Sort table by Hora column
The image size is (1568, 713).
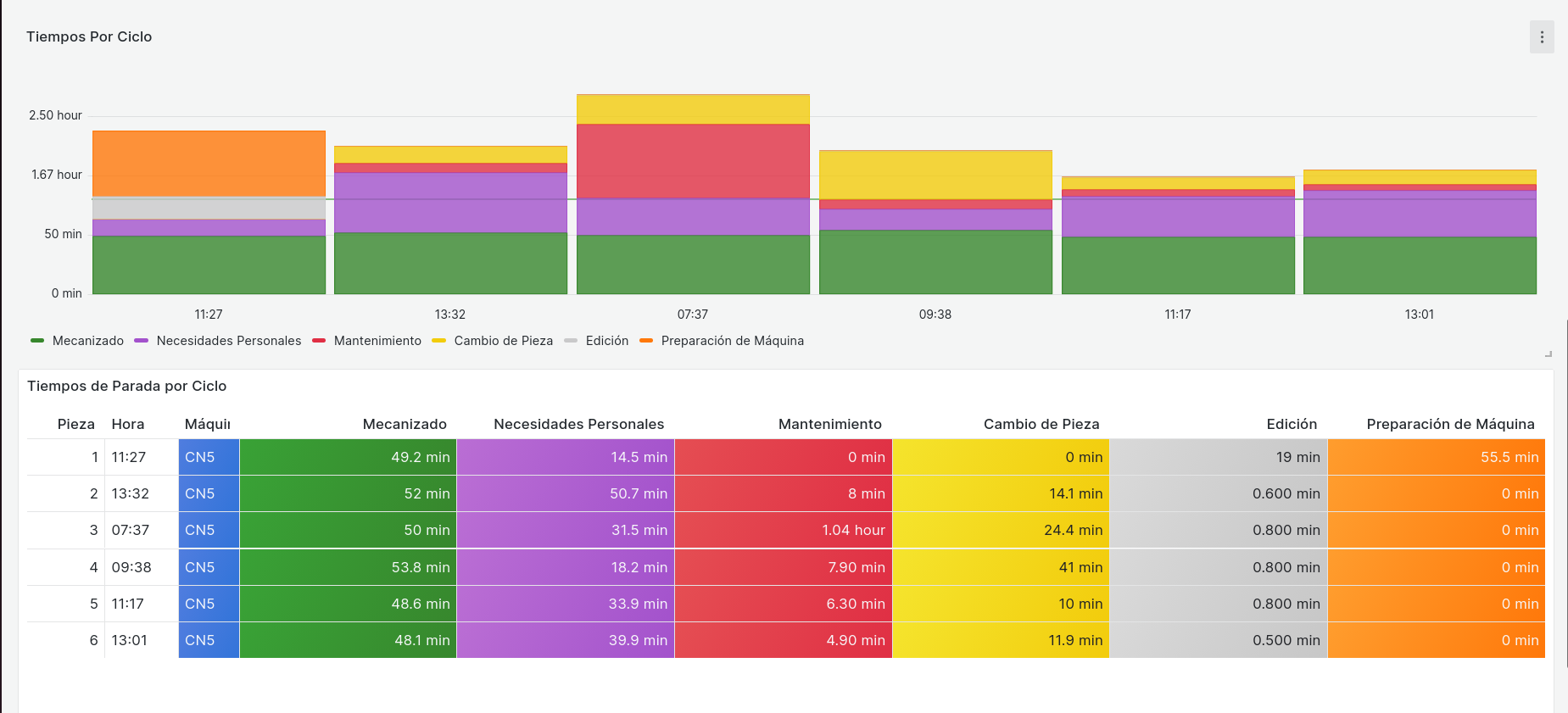(x=128, y=424)
